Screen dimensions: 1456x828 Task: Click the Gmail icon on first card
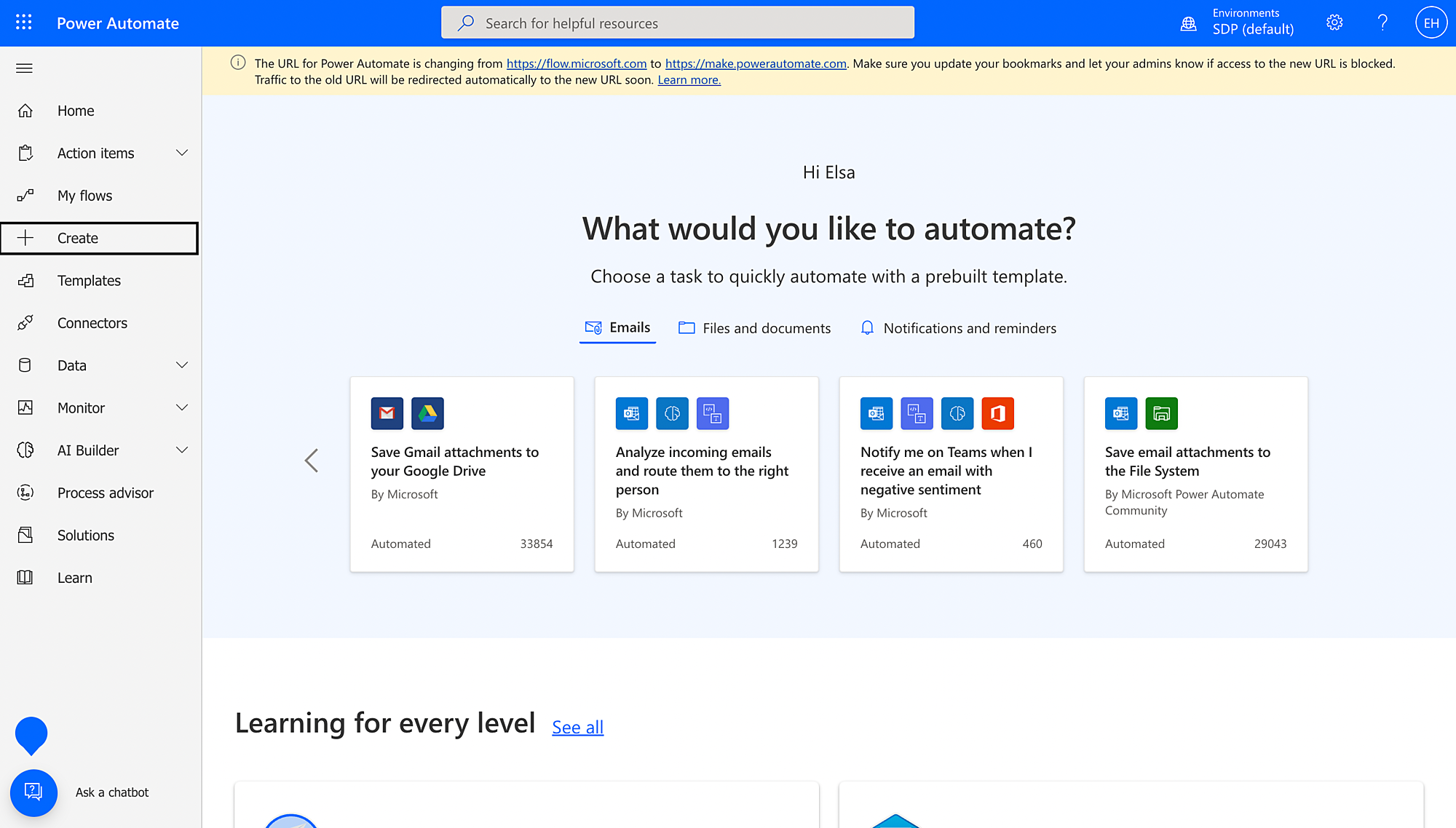(387, 413)
